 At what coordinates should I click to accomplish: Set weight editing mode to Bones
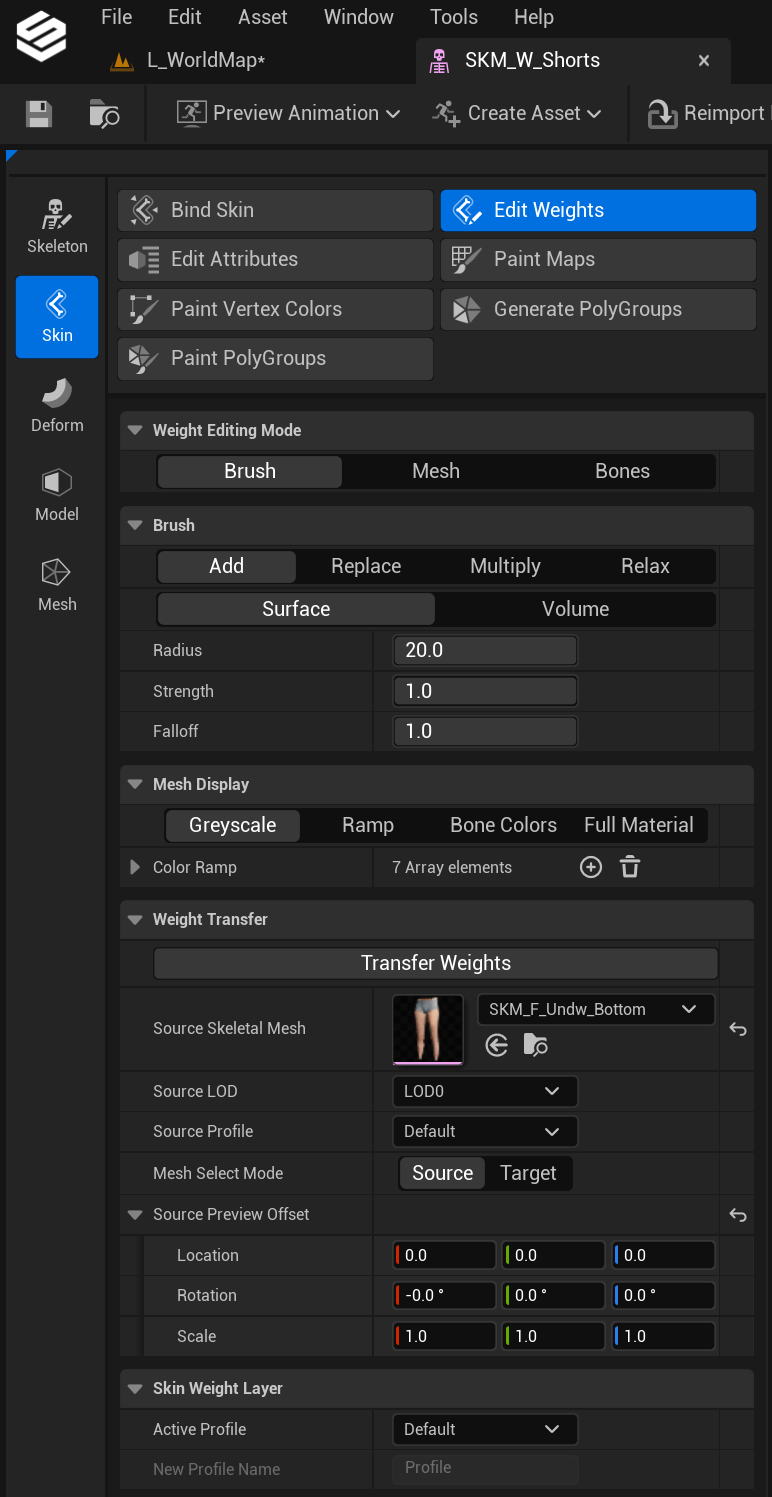tap(622, 471)
